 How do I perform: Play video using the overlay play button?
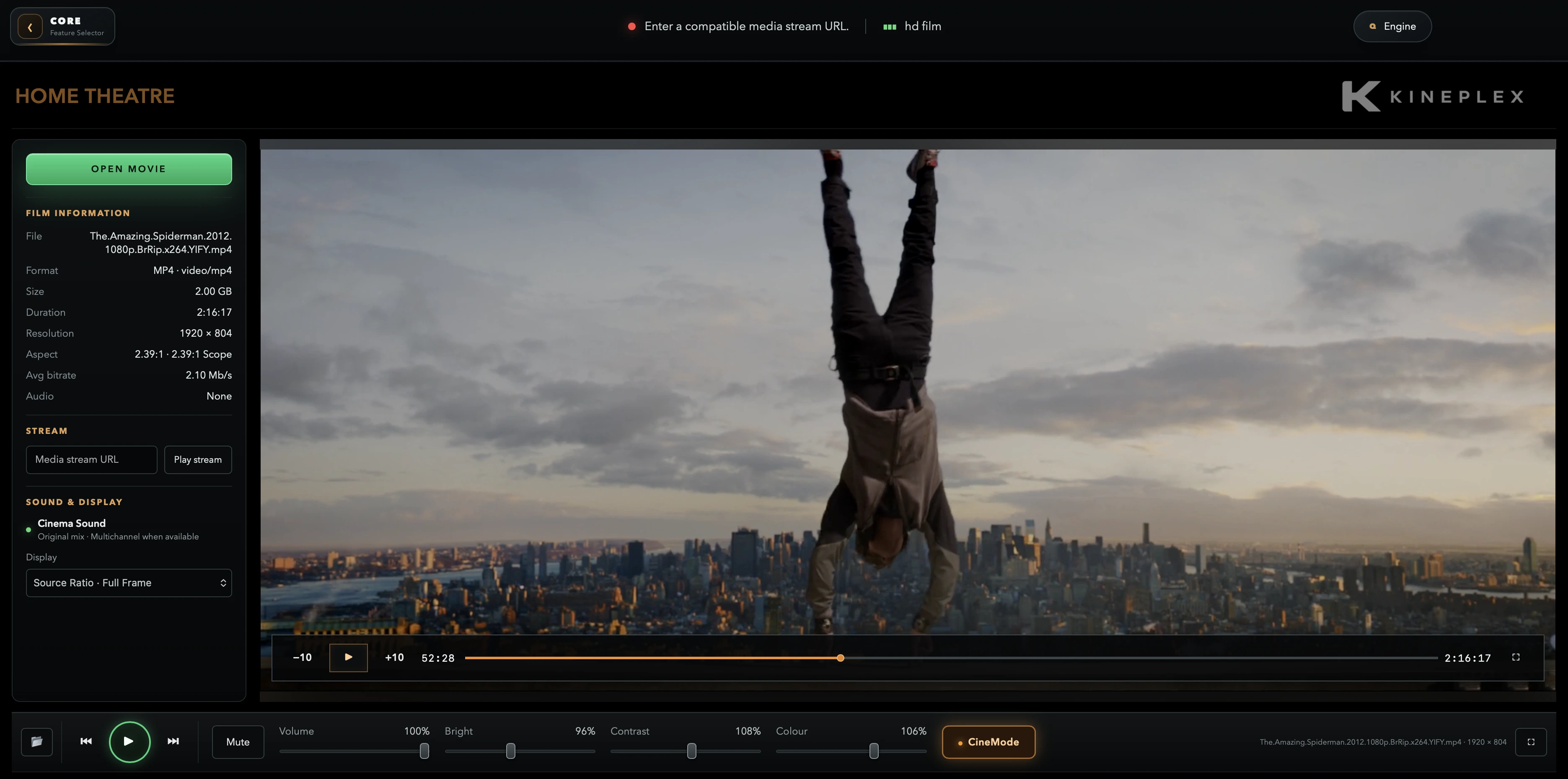click(x=348, y=657)
